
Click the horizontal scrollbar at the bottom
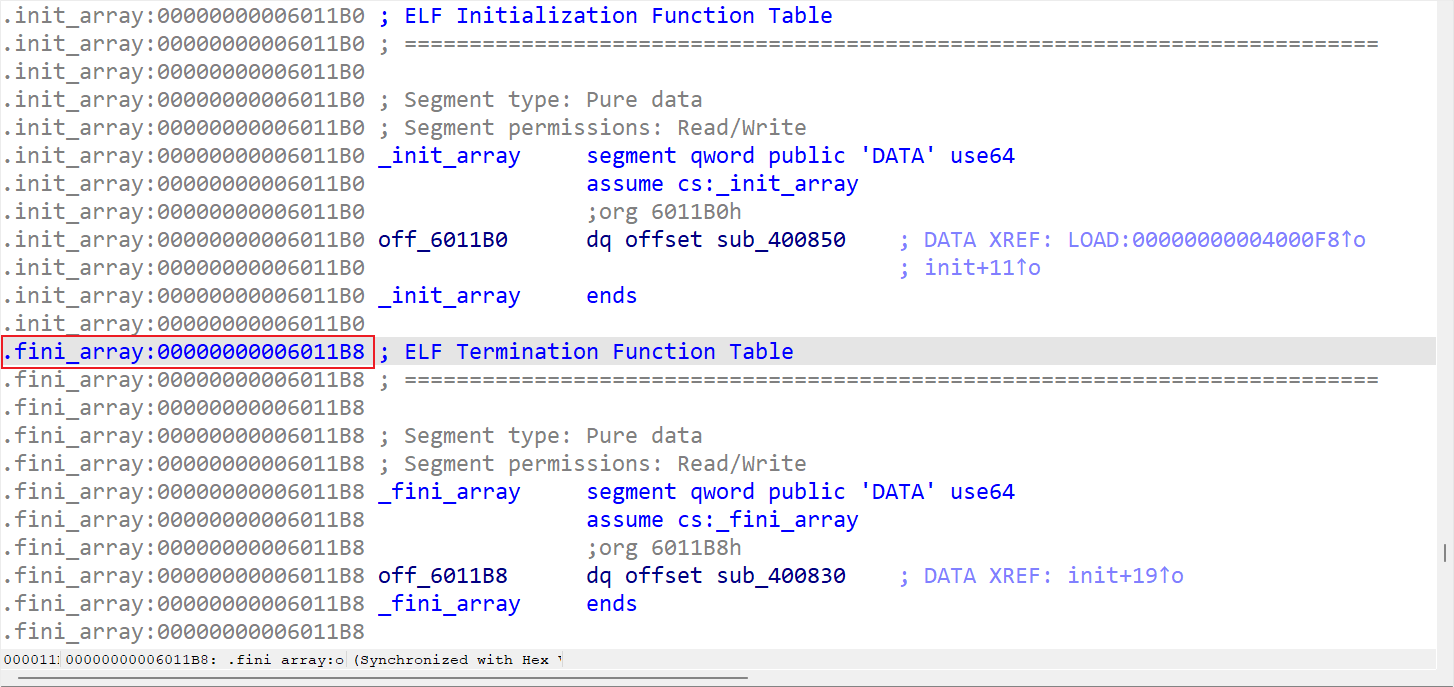(380, 678)
